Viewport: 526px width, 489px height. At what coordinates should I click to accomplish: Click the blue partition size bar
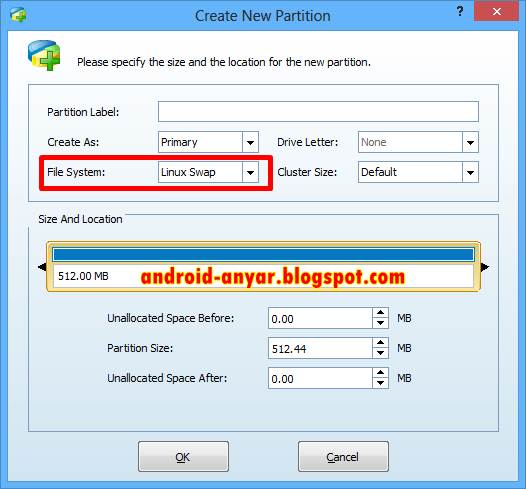(263, 255)
